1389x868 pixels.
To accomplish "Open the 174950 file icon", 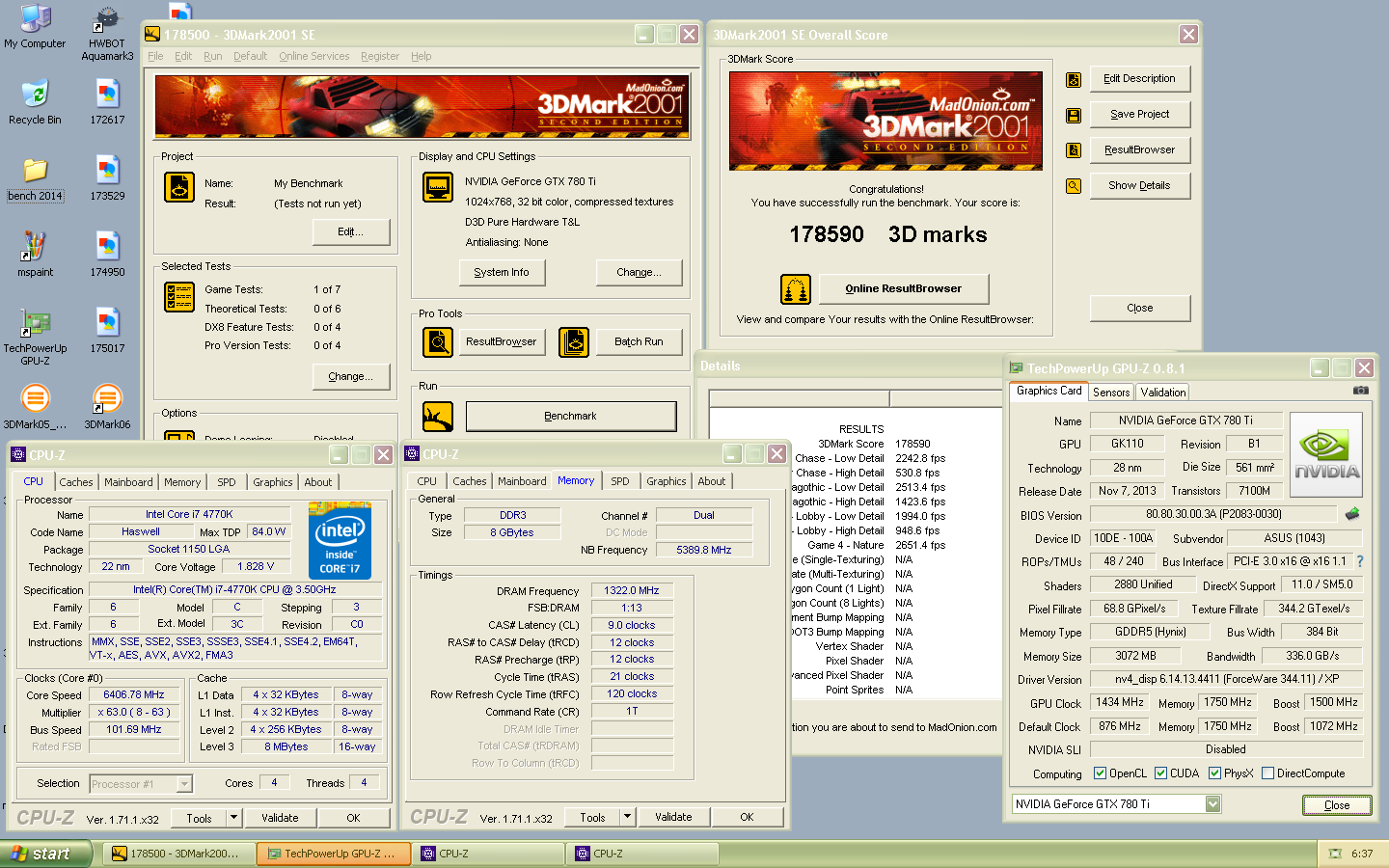I will 107,255.
